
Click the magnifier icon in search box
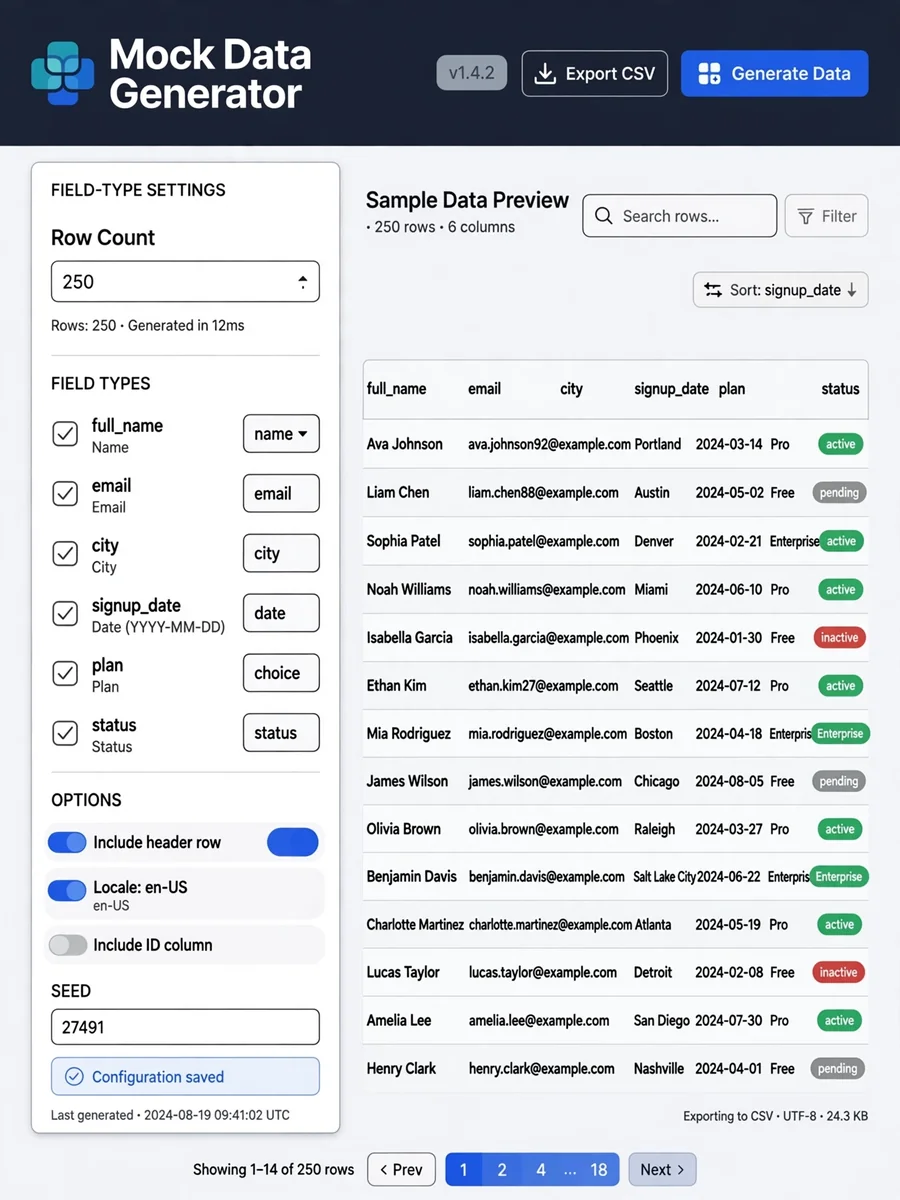point(603,216)
